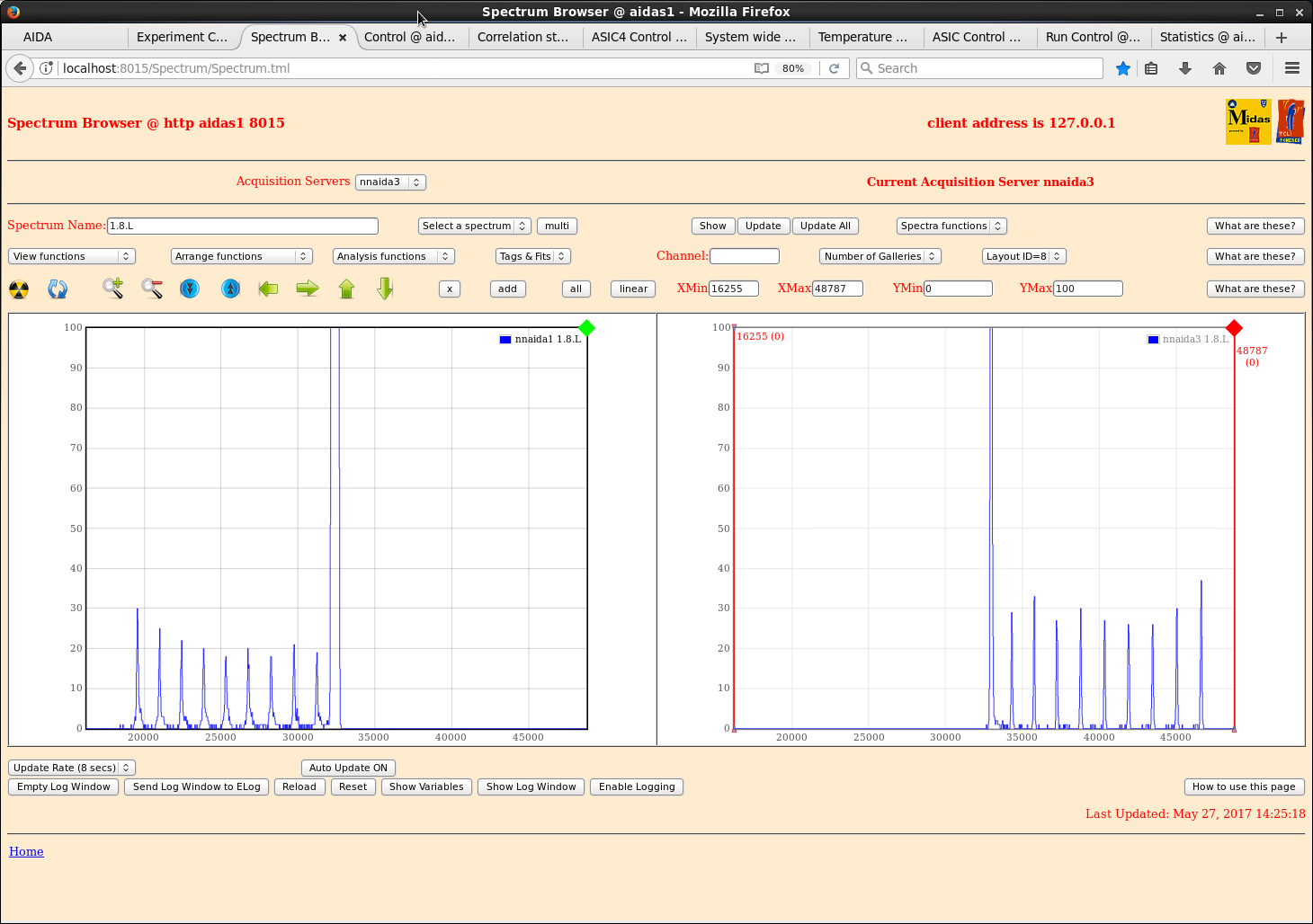1313x924 pixels.
Task: Click the Spectrum Name input field
Action: pyautogui.click(x=243, y=226)
